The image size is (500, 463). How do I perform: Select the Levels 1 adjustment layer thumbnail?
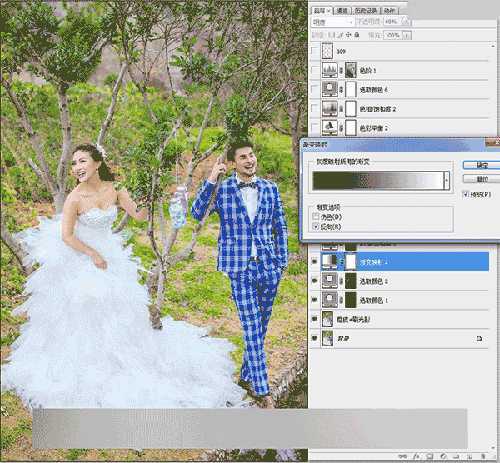[330, 70]
